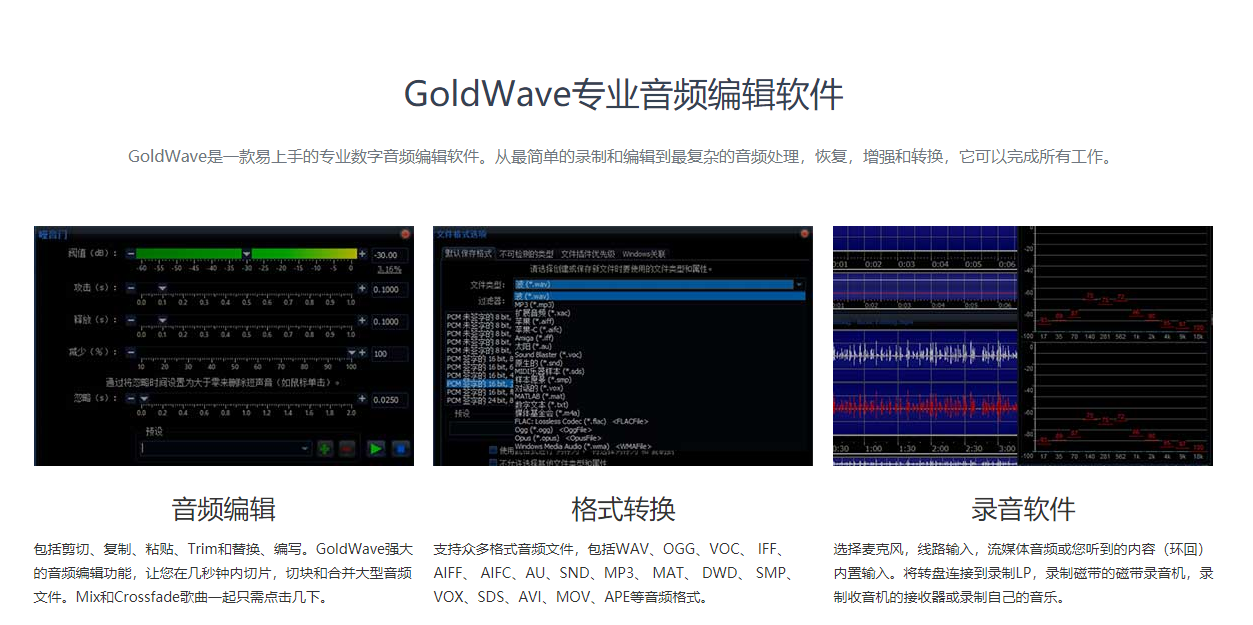Click the plus button on 减少 (%) row
Viewport: 1253px width, 625px height.
tap(362, 352)
